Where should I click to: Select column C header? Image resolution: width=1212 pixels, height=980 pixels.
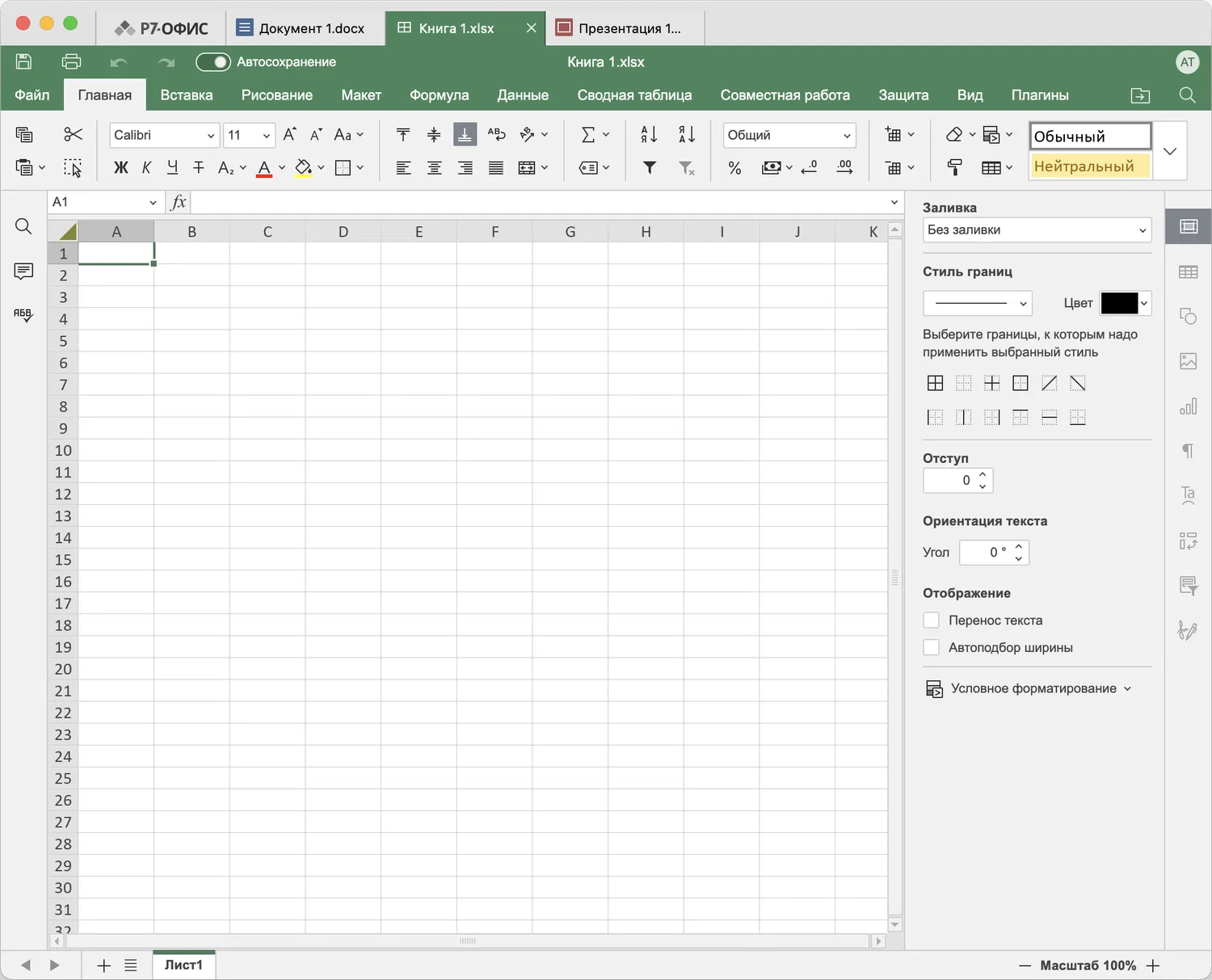267,232
